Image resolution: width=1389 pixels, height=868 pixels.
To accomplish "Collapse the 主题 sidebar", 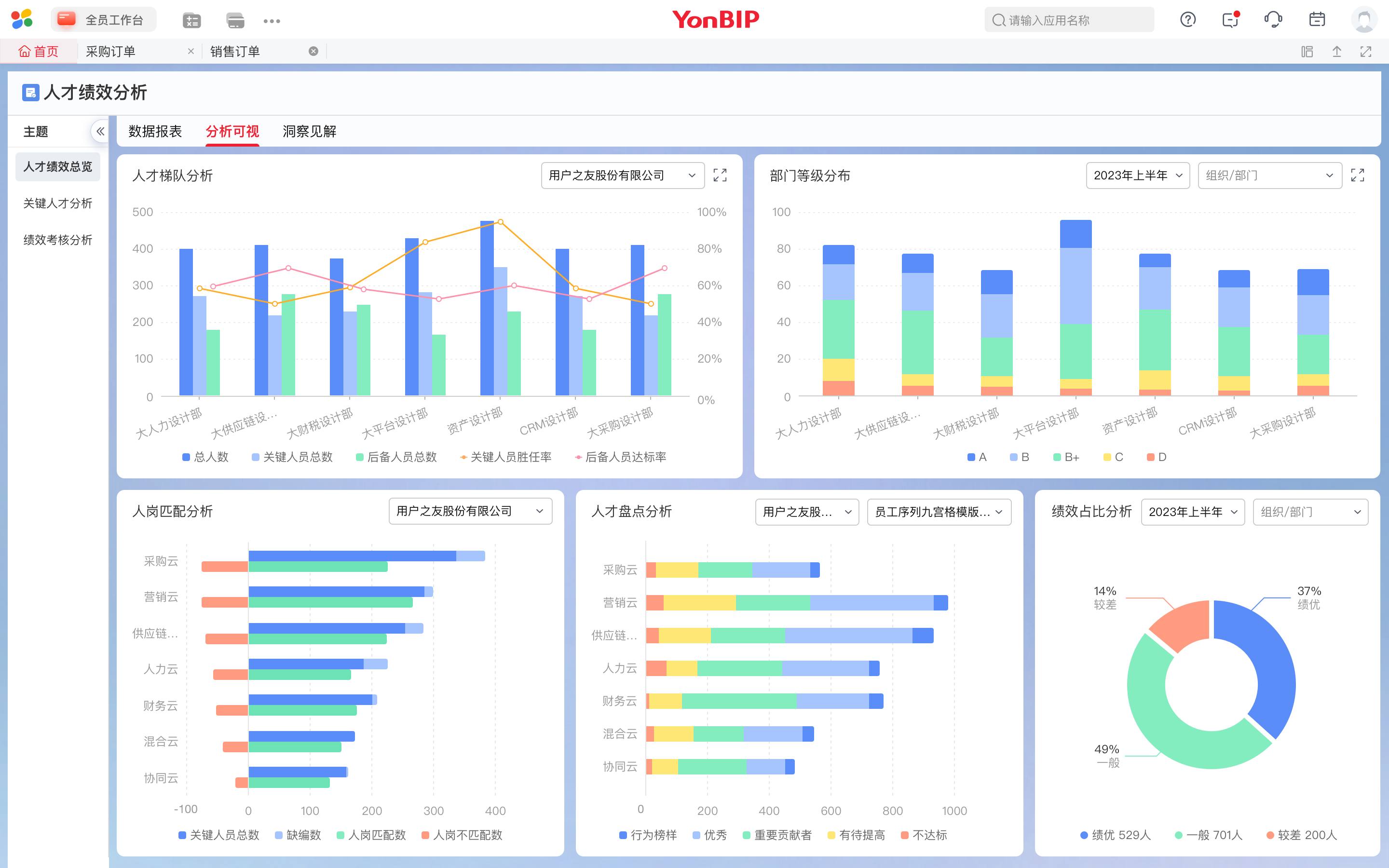I will [100, 132].
